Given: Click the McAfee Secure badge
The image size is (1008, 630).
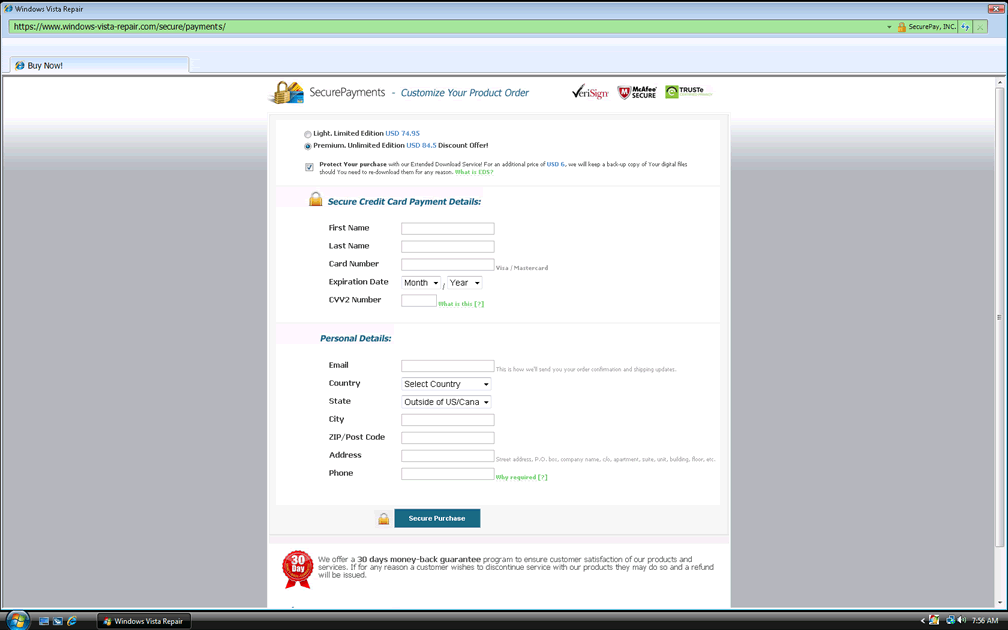Looking at the screenshot, I should click(x=637, y=92).
